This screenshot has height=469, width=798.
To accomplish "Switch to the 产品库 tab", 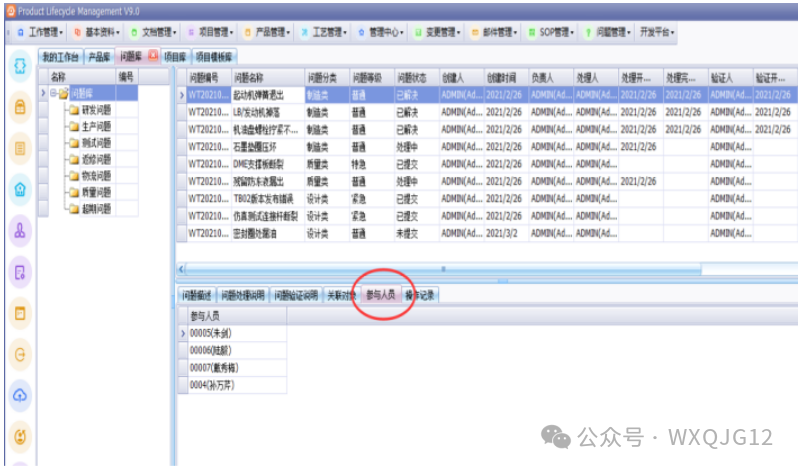I will [99, 57].
